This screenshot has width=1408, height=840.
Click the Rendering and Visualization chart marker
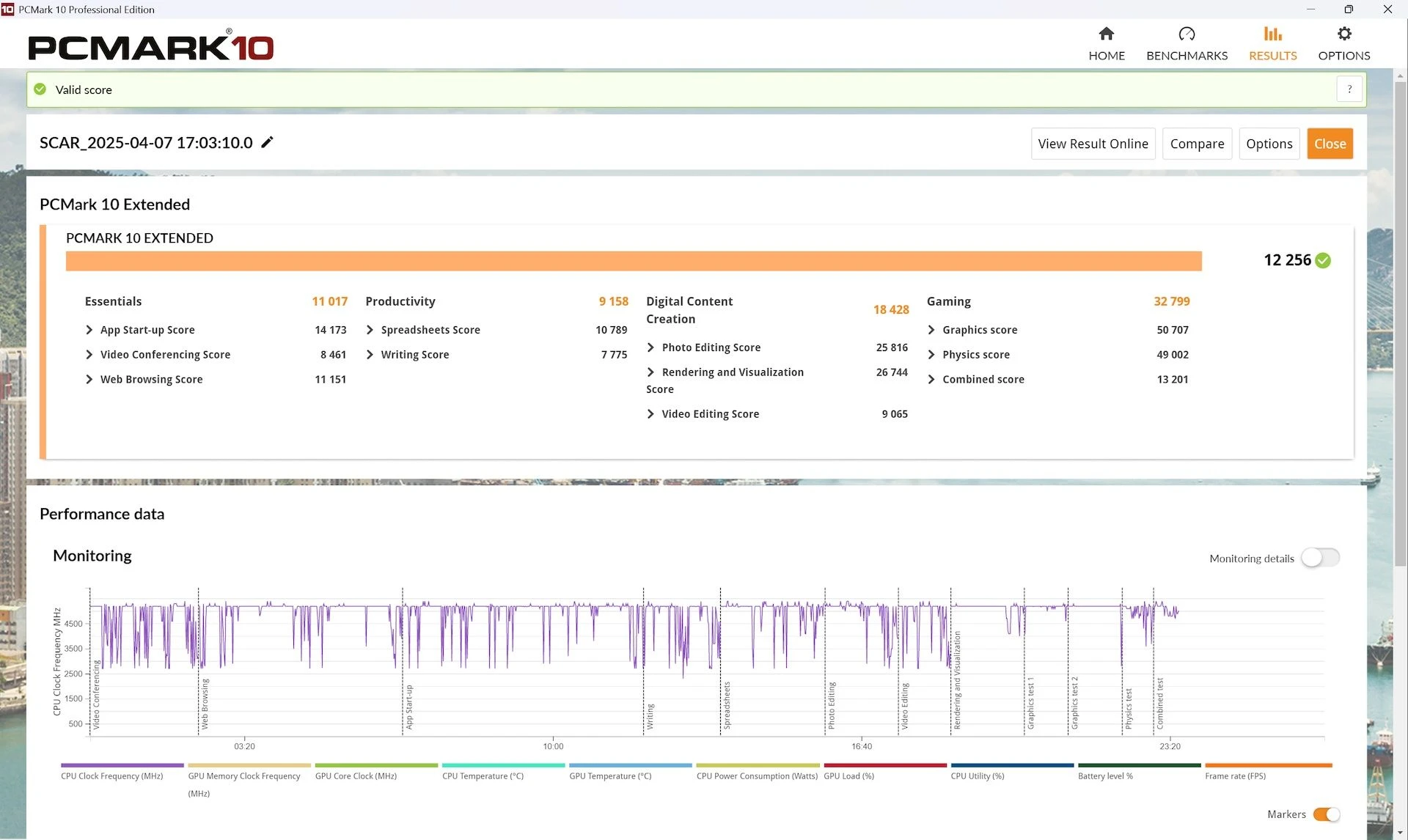coord(956,680)
